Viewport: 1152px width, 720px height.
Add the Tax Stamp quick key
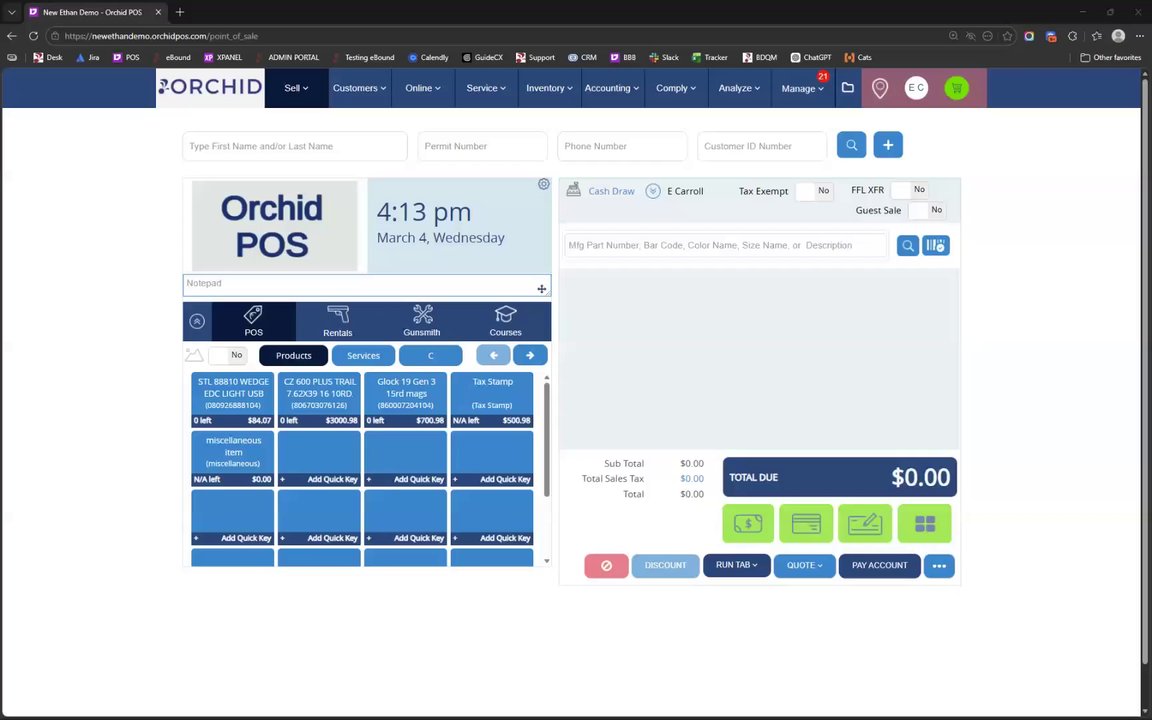coord(492,400)
